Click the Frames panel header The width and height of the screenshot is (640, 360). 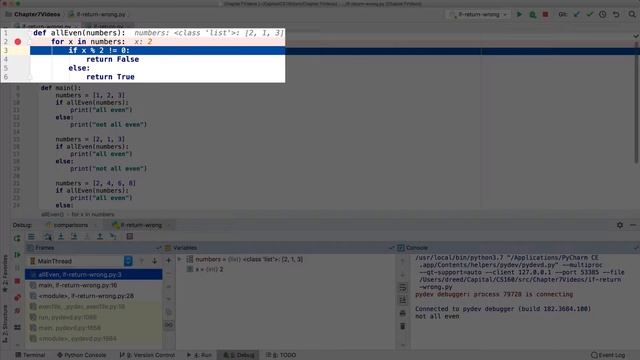point(95,248)
